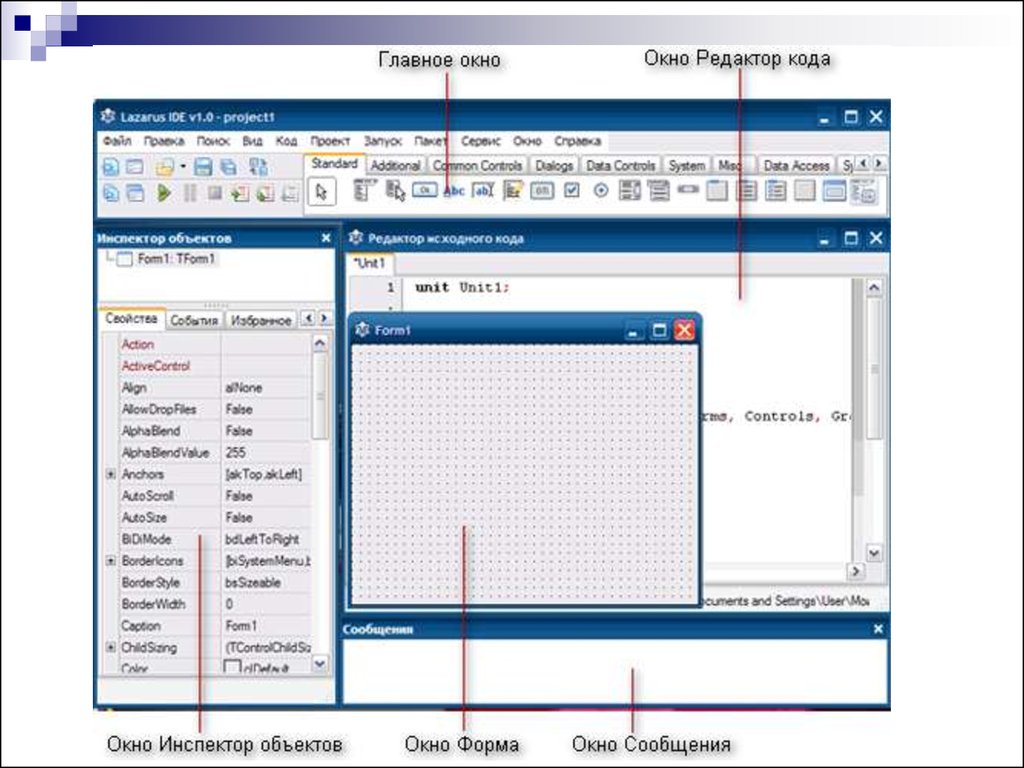Pick the TComboBox component icon
This screenshot has width=1024, height=768.
click(x=658, y=190)
